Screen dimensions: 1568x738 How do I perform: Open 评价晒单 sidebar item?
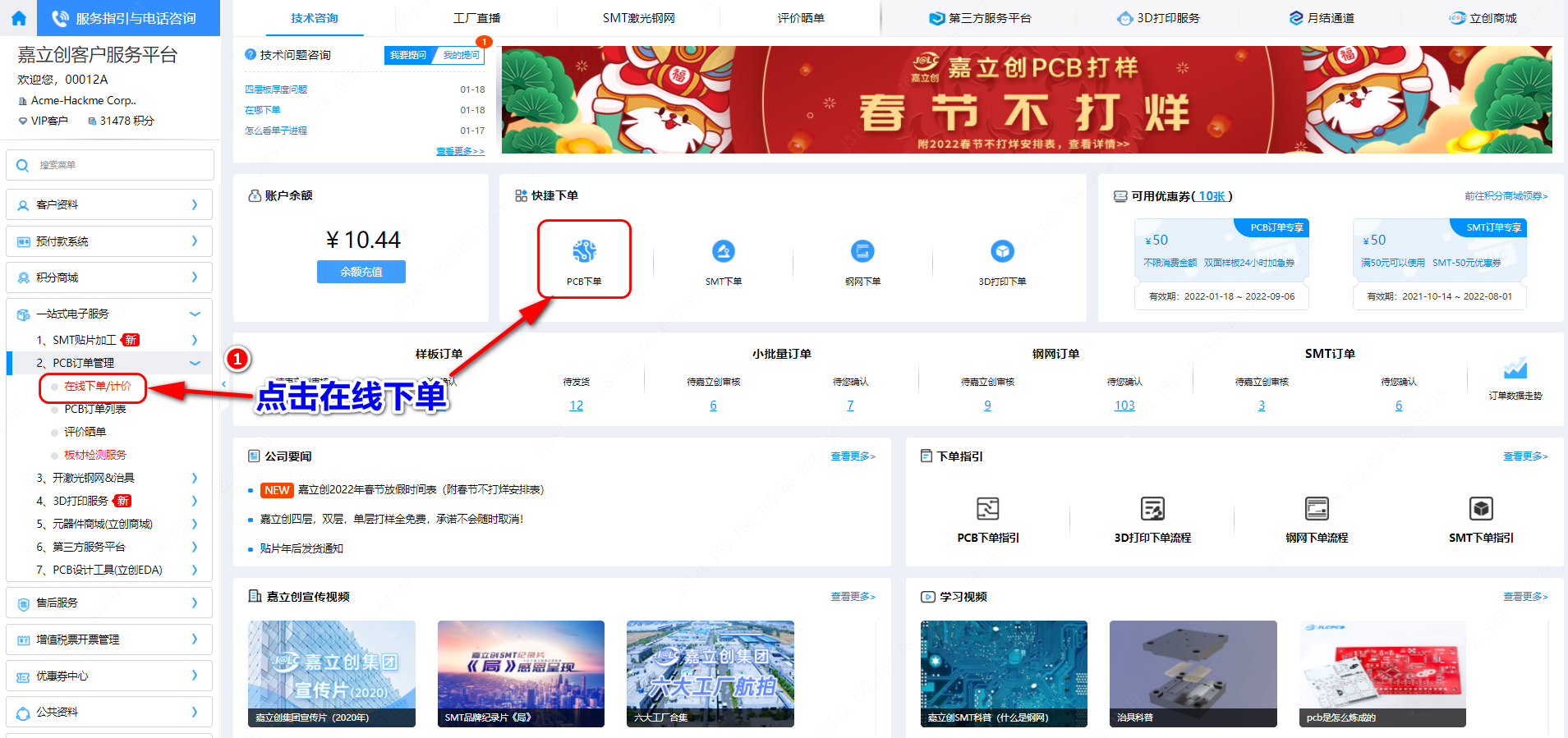[85, 432]
